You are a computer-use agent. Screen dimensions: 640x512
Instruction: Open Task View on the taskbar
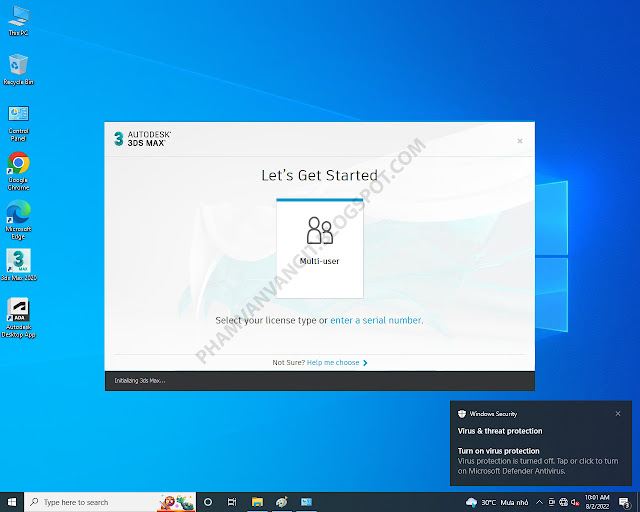[232, 502]
